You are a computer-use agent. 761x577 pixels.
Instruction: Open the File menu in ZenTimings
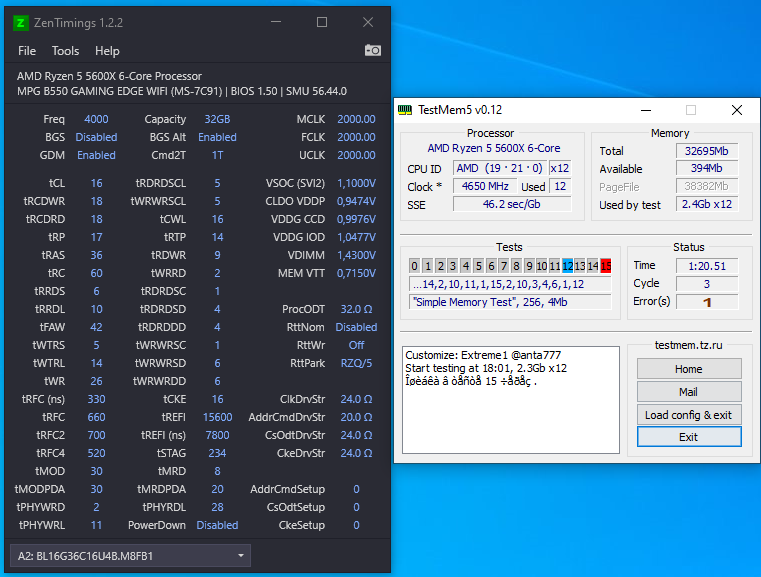point(27,51)
